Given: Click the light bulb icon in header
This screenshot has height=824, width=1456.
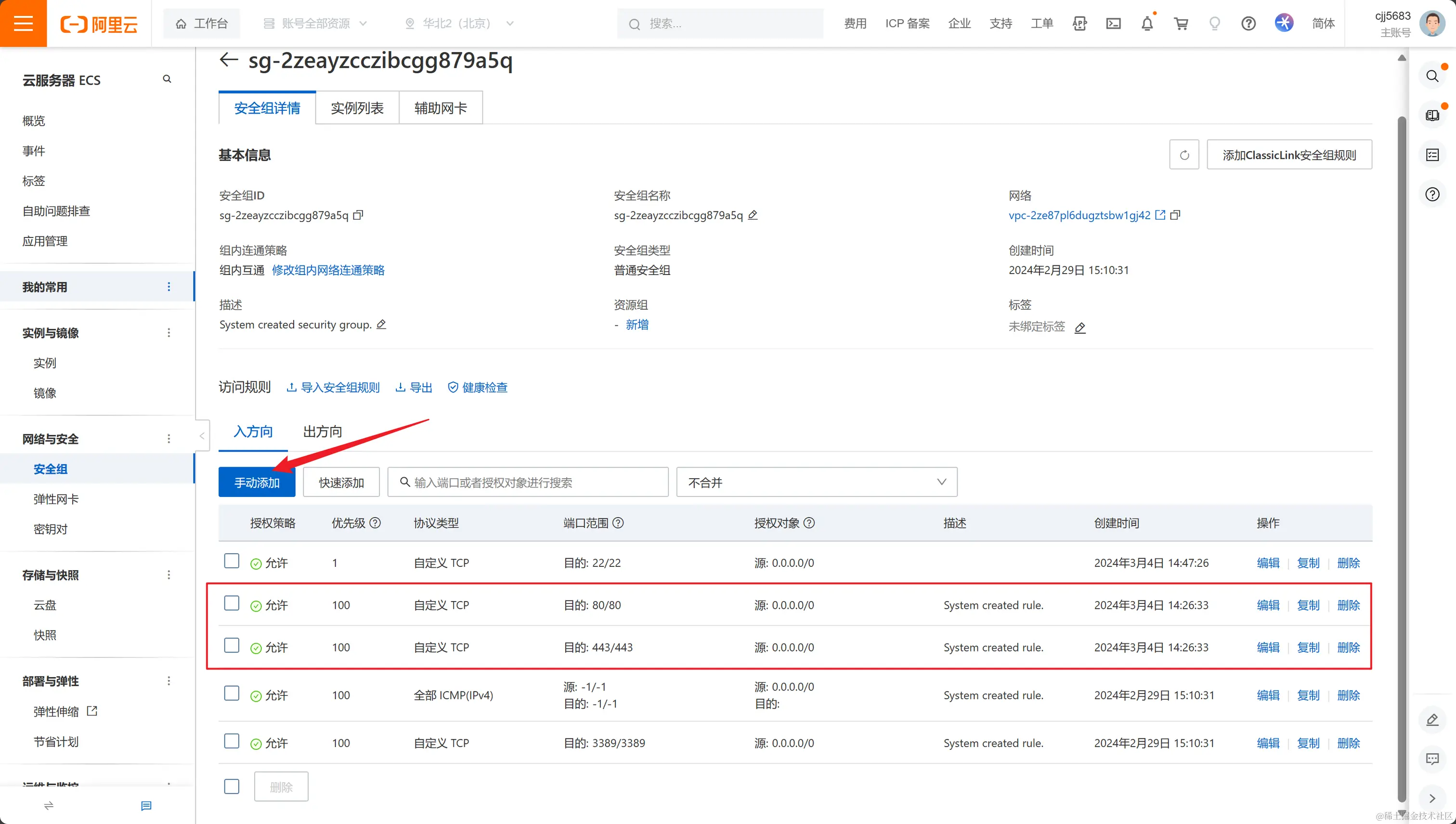Looking at the screenshot, I should click(x=1214, y=24).
